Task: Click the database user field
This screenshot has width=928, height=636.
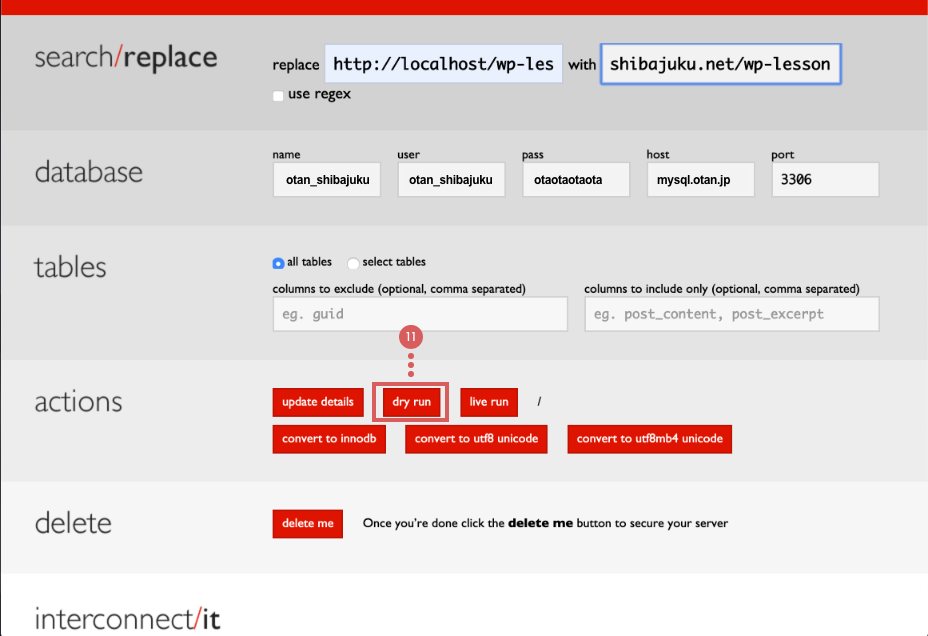Action: coord(451,180)
